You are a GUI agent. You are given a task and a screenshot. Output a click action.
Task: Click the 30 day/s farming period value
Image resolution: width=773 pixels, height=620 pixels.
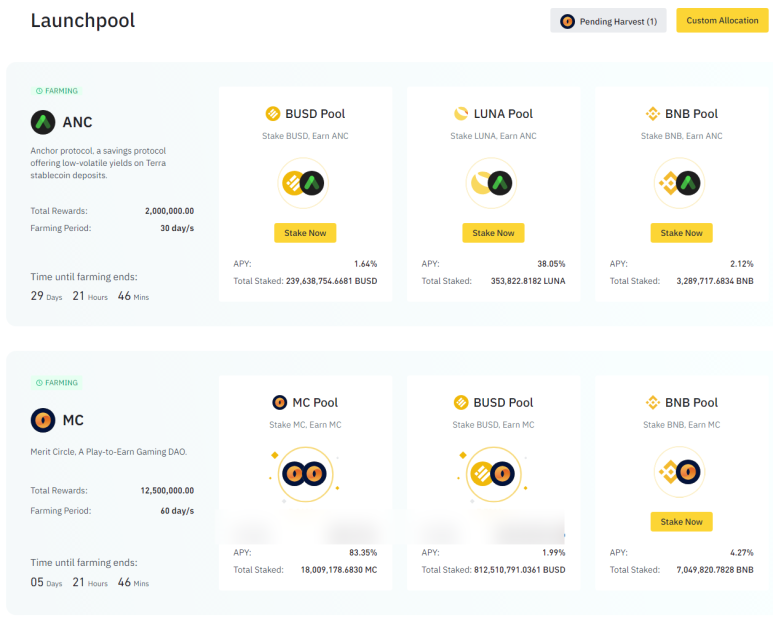point(177,229)
